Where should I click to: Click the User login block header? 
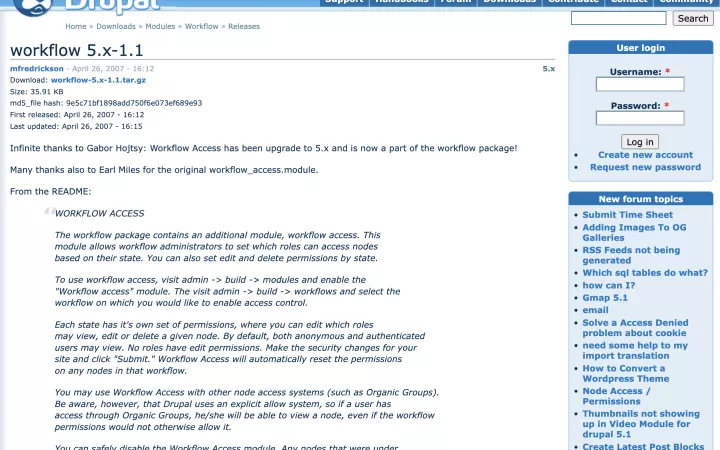point(641,48)
